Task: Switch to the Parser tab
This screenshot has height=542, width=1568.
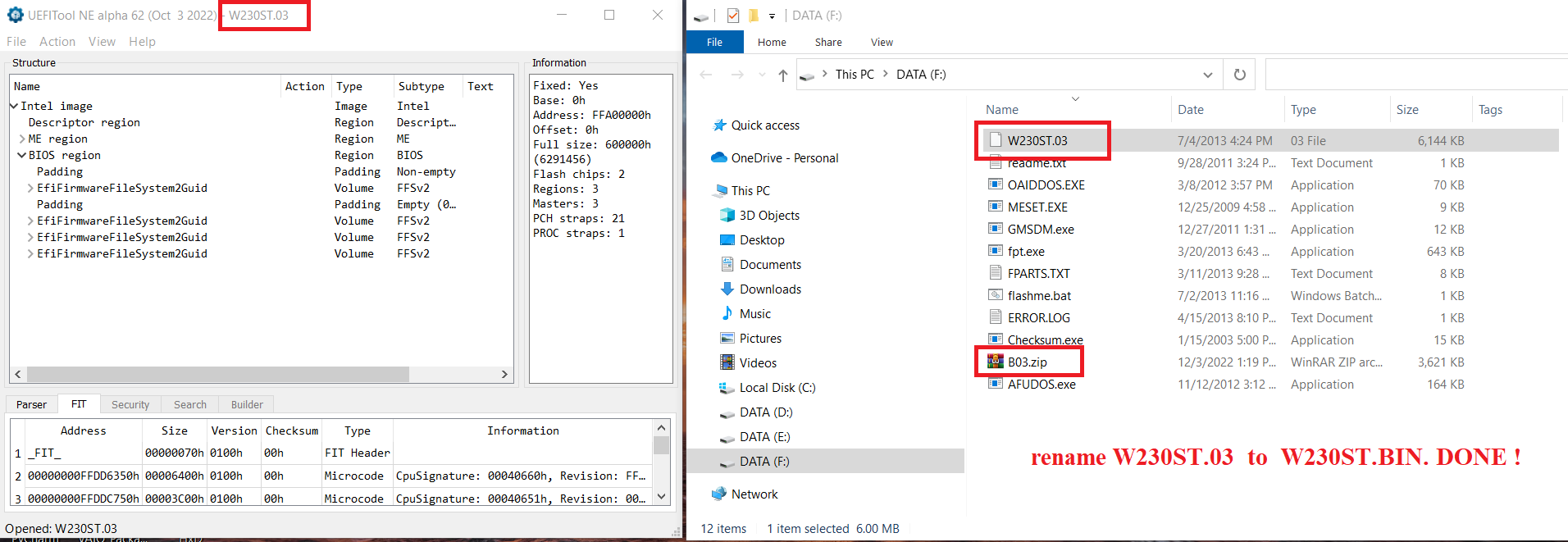Action: (31, 404)
